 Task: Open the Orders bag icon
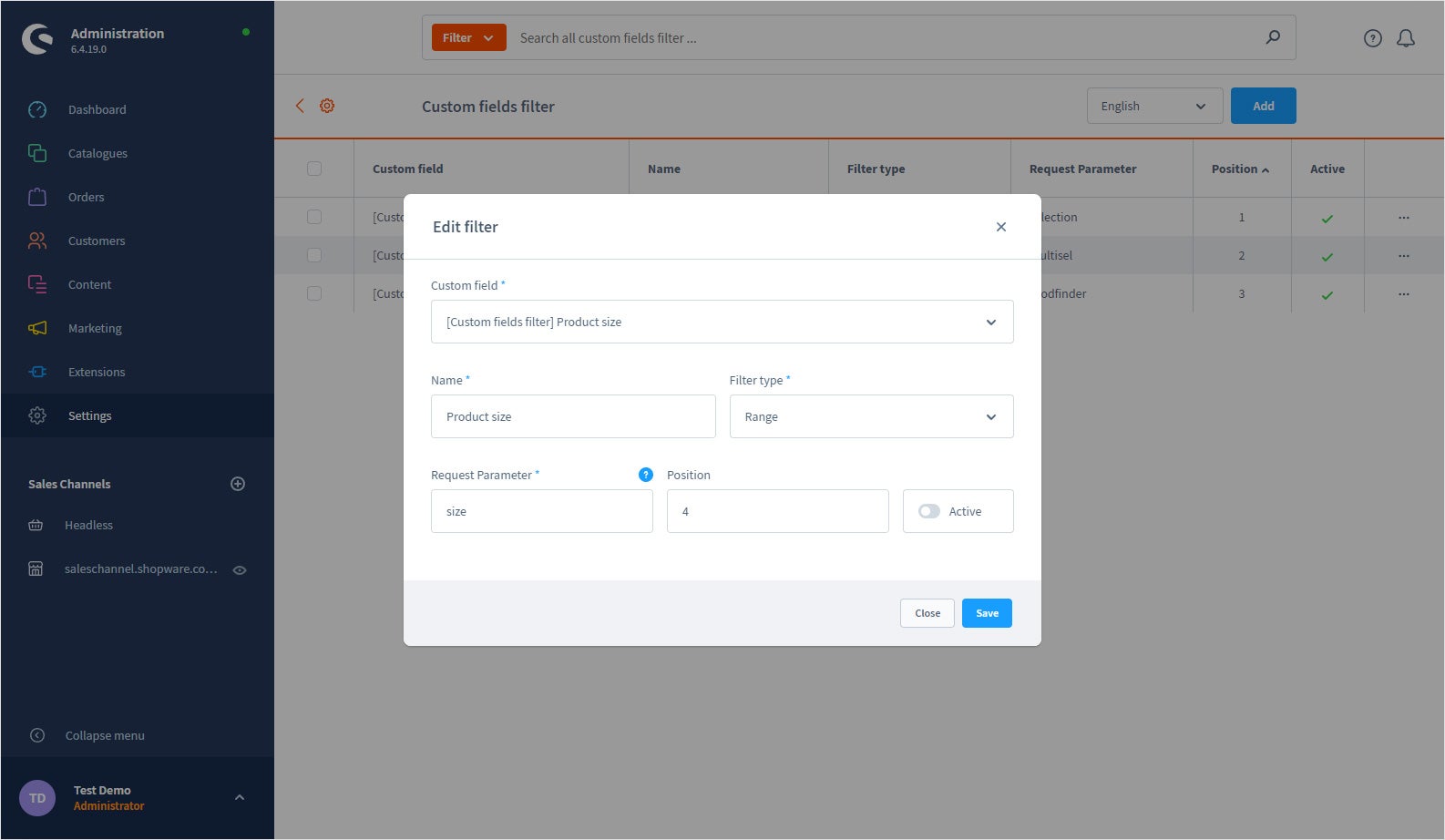click(x=37, y=197)
